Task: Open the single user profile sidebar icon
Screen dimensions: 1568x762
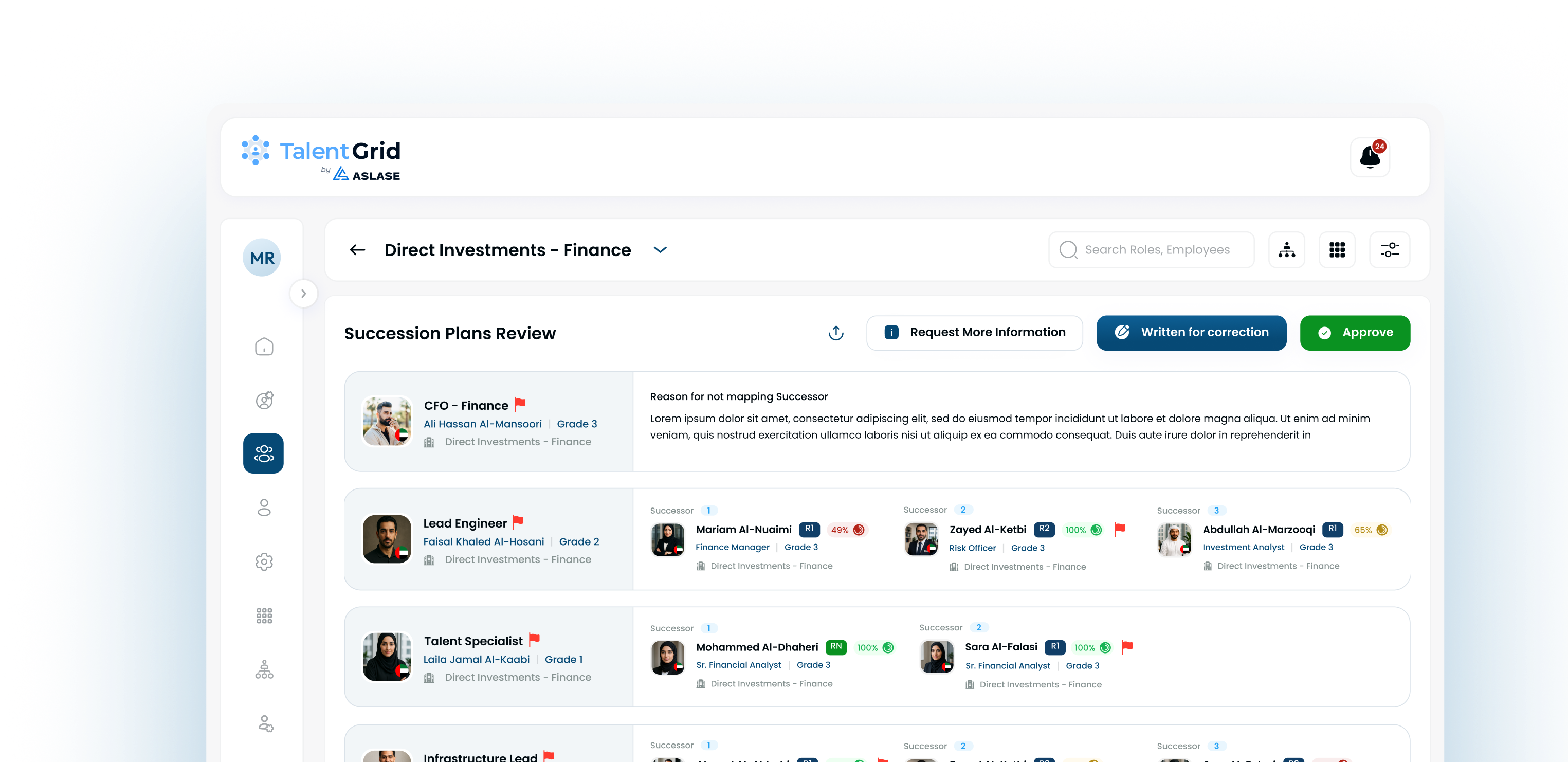Action: click(264, 507)
